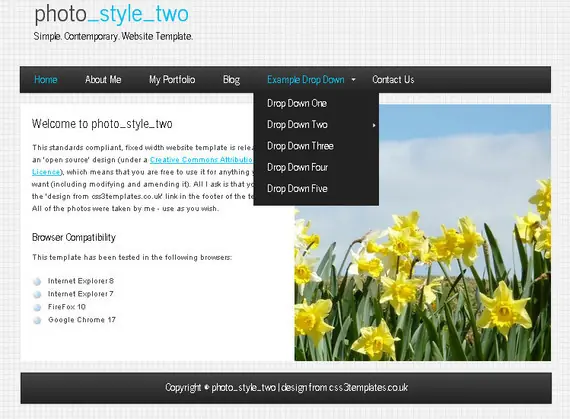
Task: Click the daffodils photo
Action: tap(422, 233)
